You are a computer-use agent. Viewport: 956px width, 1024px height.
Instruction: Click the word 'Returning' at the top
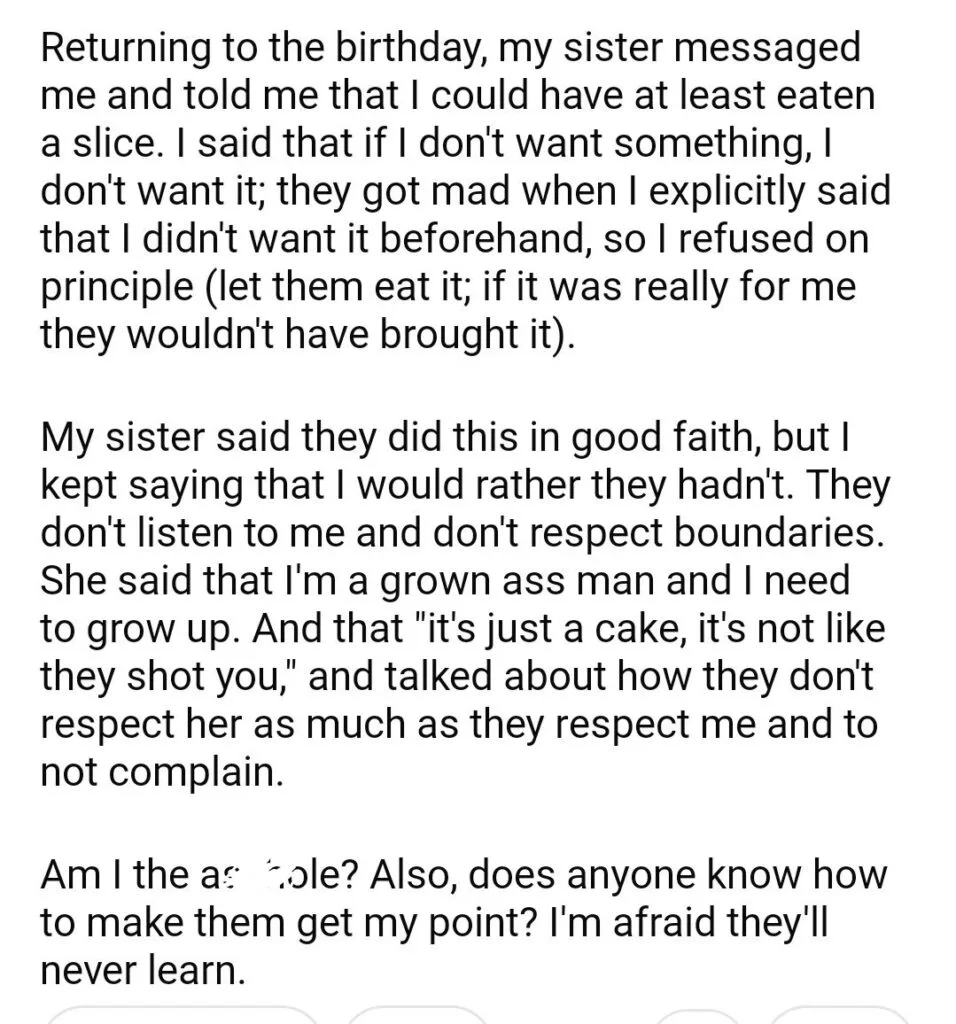pyautogui.click(x=126, y=50)
